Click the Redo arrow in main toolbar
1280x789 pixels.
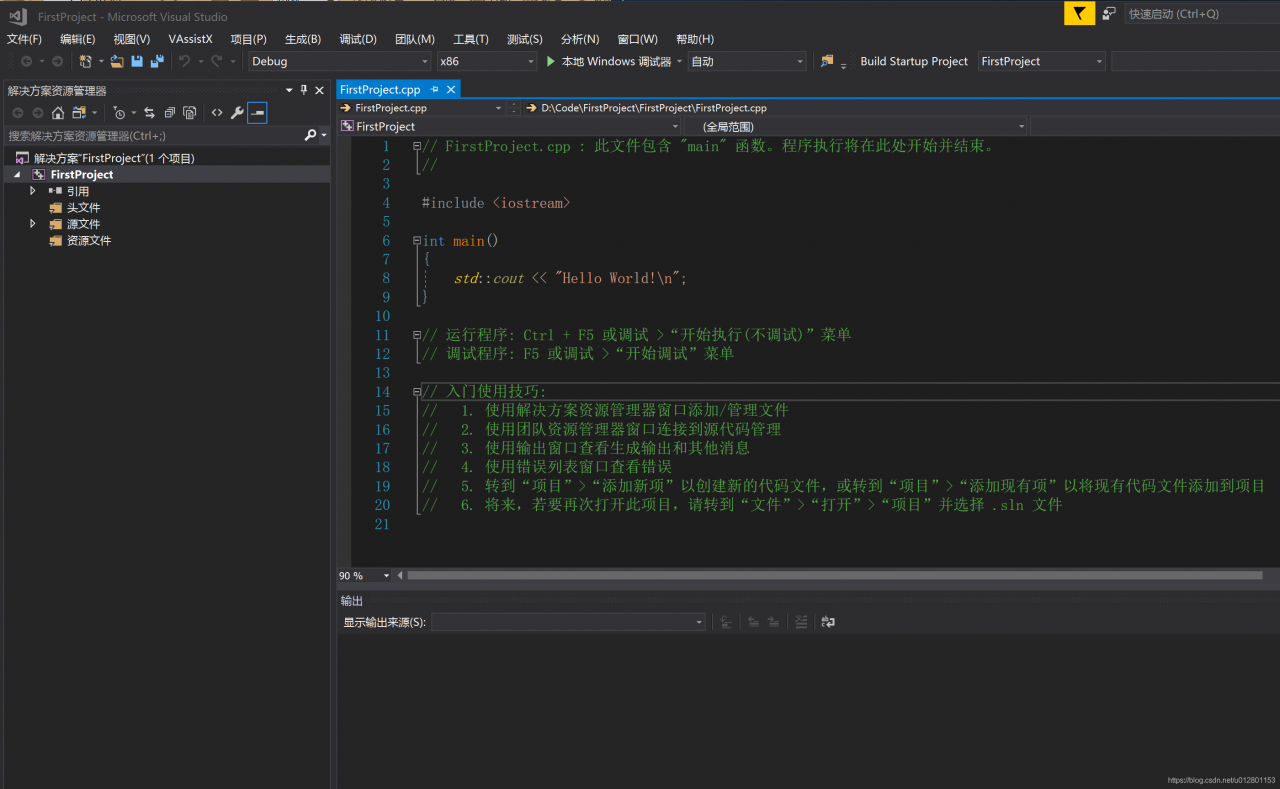216,61
